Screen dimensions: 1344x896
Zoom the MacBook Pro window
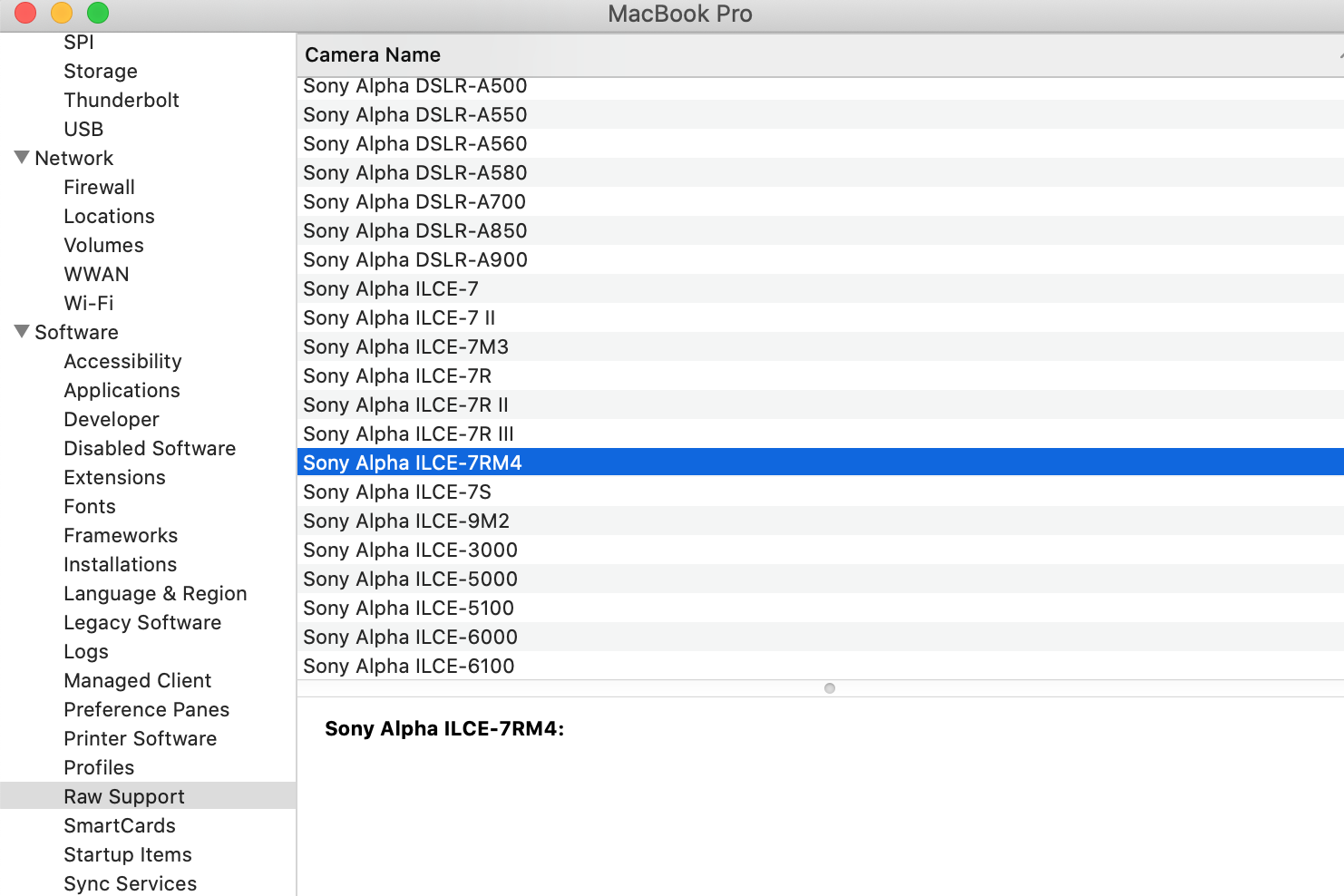(x=98, y=13)
